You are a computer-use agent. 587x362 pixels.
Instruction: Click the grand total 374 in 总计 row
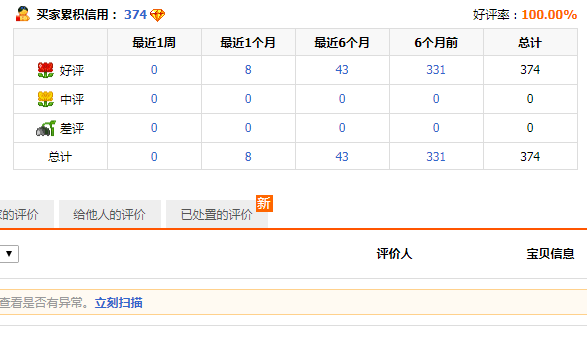coord(530,156)
